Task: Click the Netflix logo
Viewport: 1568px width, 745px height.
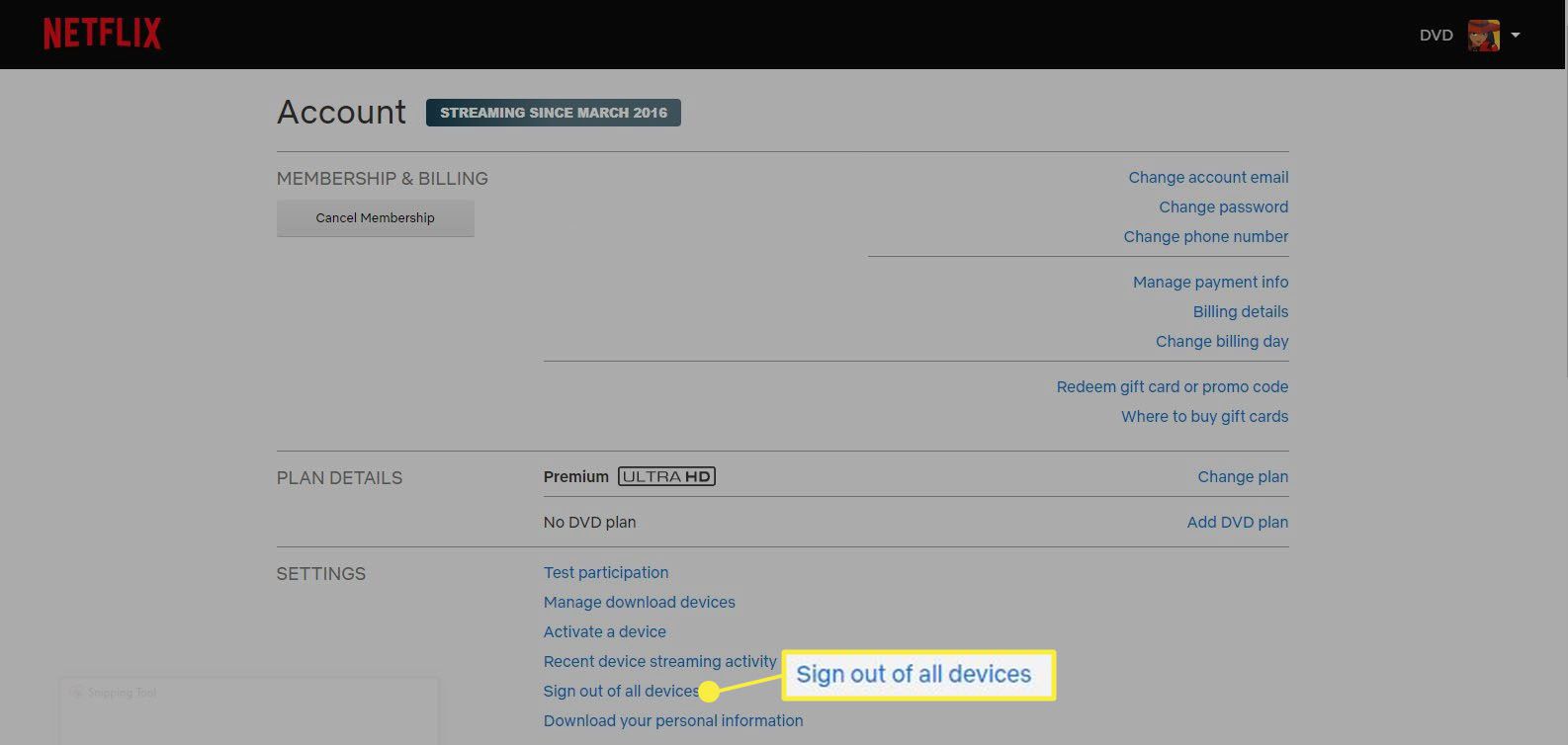Action: click(102, 35)
